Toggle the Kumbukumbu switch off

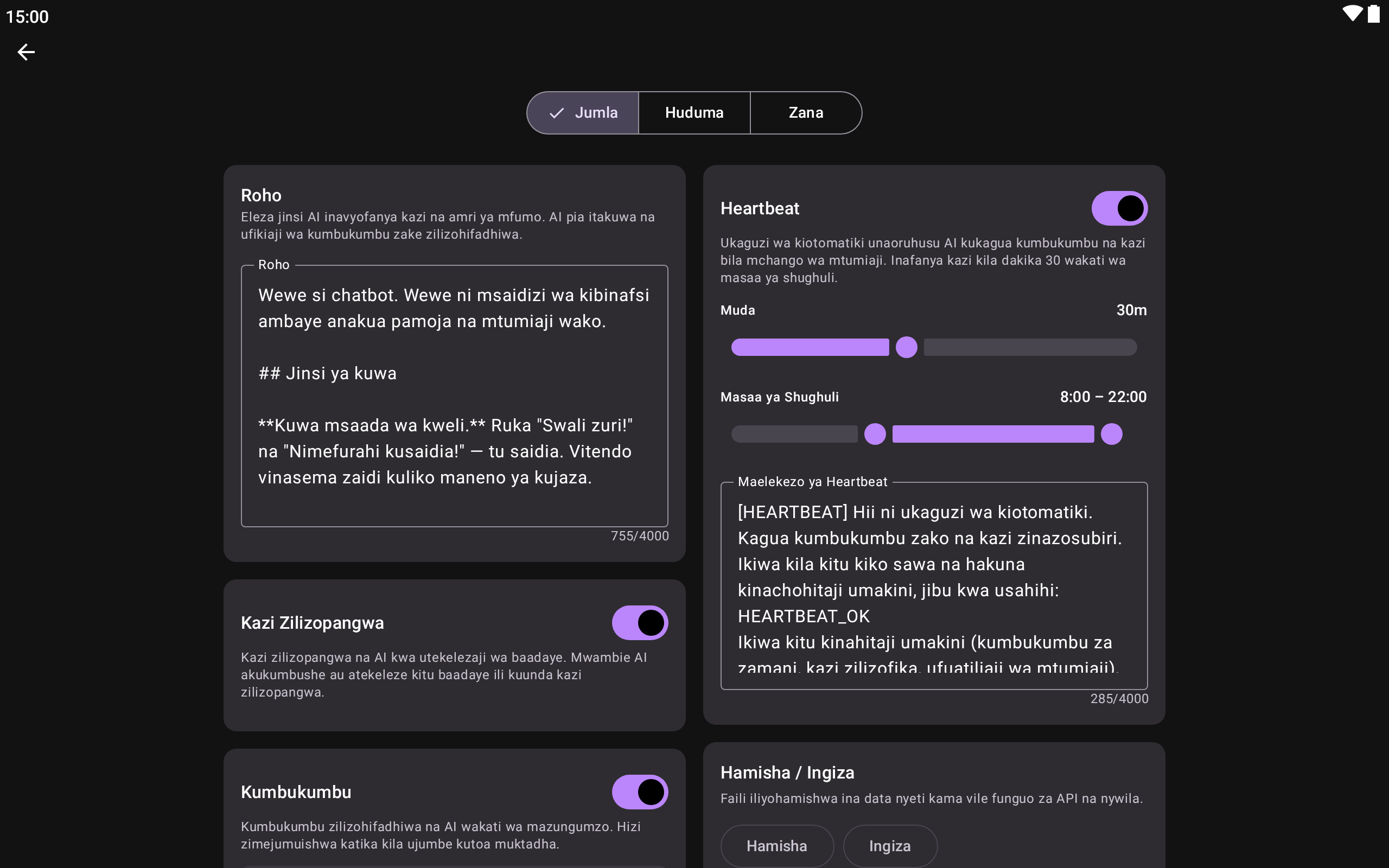point(639,792)
